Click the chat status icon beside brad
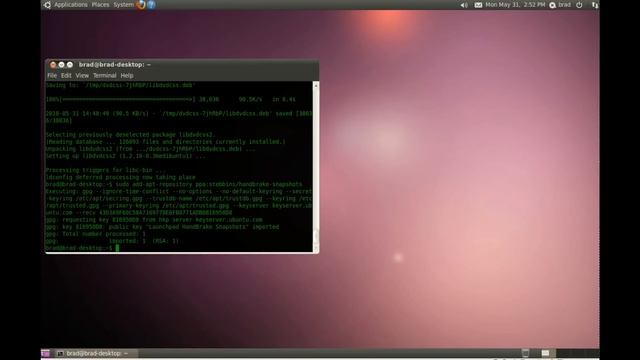The height and width of the screenshot is (360, 640). (x=552, y=5)
